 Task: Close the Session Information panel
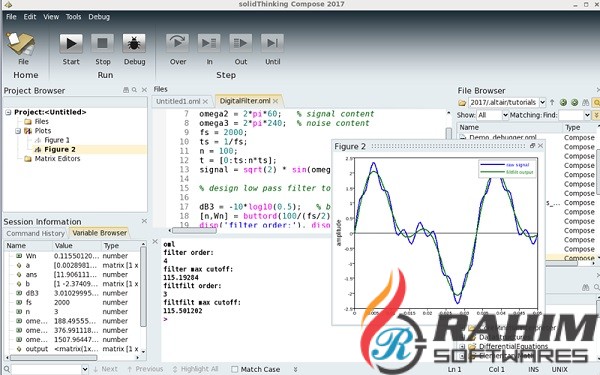144,221
